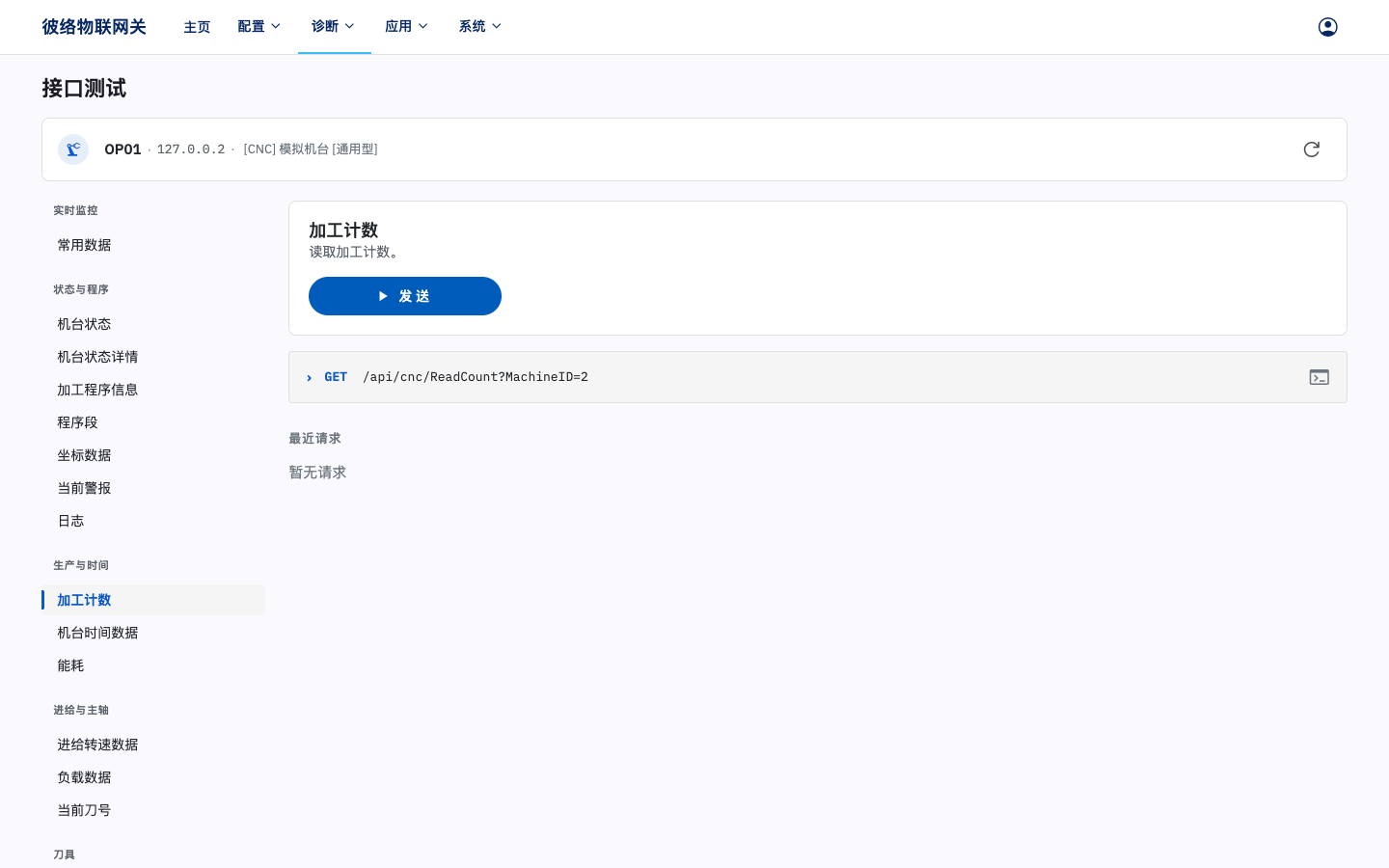Click the 彼络物联网关 logo title
The height and width of the screenshot is (868, 1389).
[94, 27]
